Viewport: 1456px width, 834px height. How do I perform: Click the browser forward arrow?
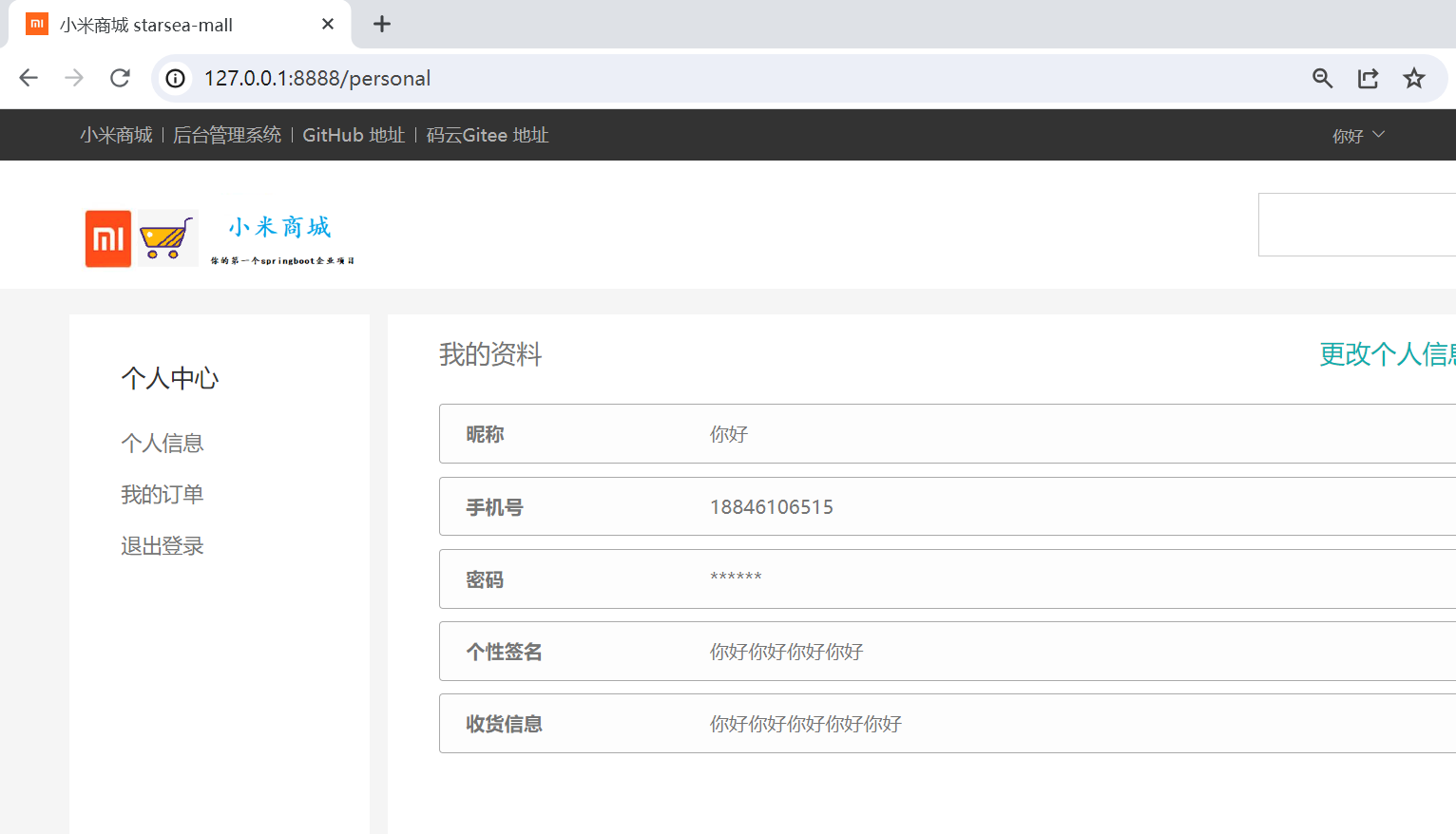[74, 78]
